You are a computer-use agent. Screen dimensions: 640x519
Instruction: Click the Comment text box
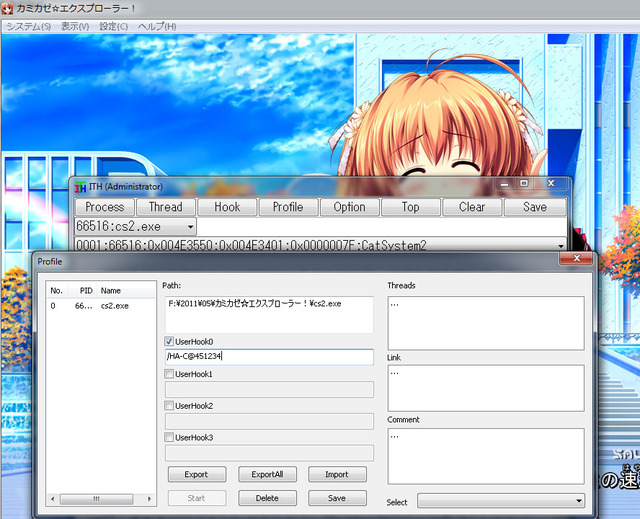[x=486, y=456]
